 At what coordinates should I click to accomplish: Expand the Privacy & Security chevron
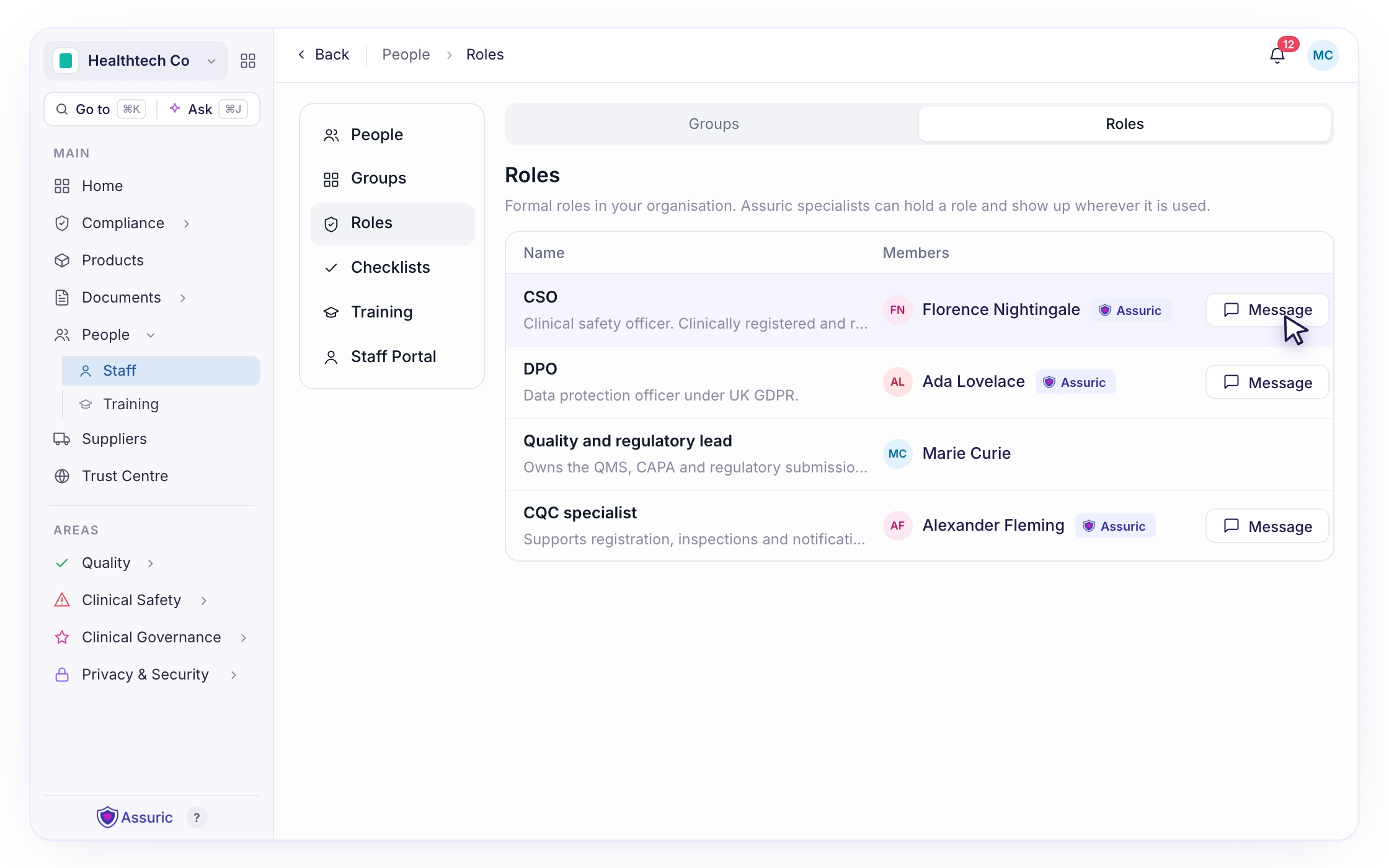[234, 675]
